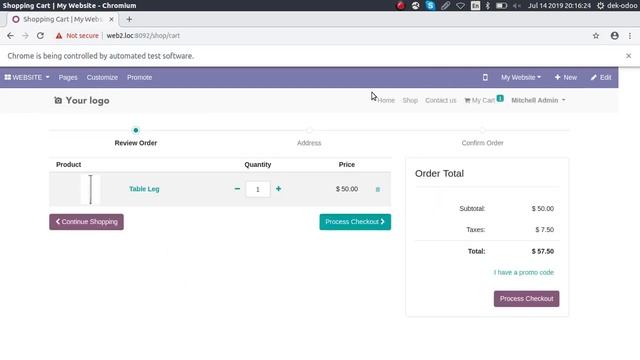Bookmark this page with the star icon
Screen dimensions: 640x360
pyautogui.click(x=596, y=36)
